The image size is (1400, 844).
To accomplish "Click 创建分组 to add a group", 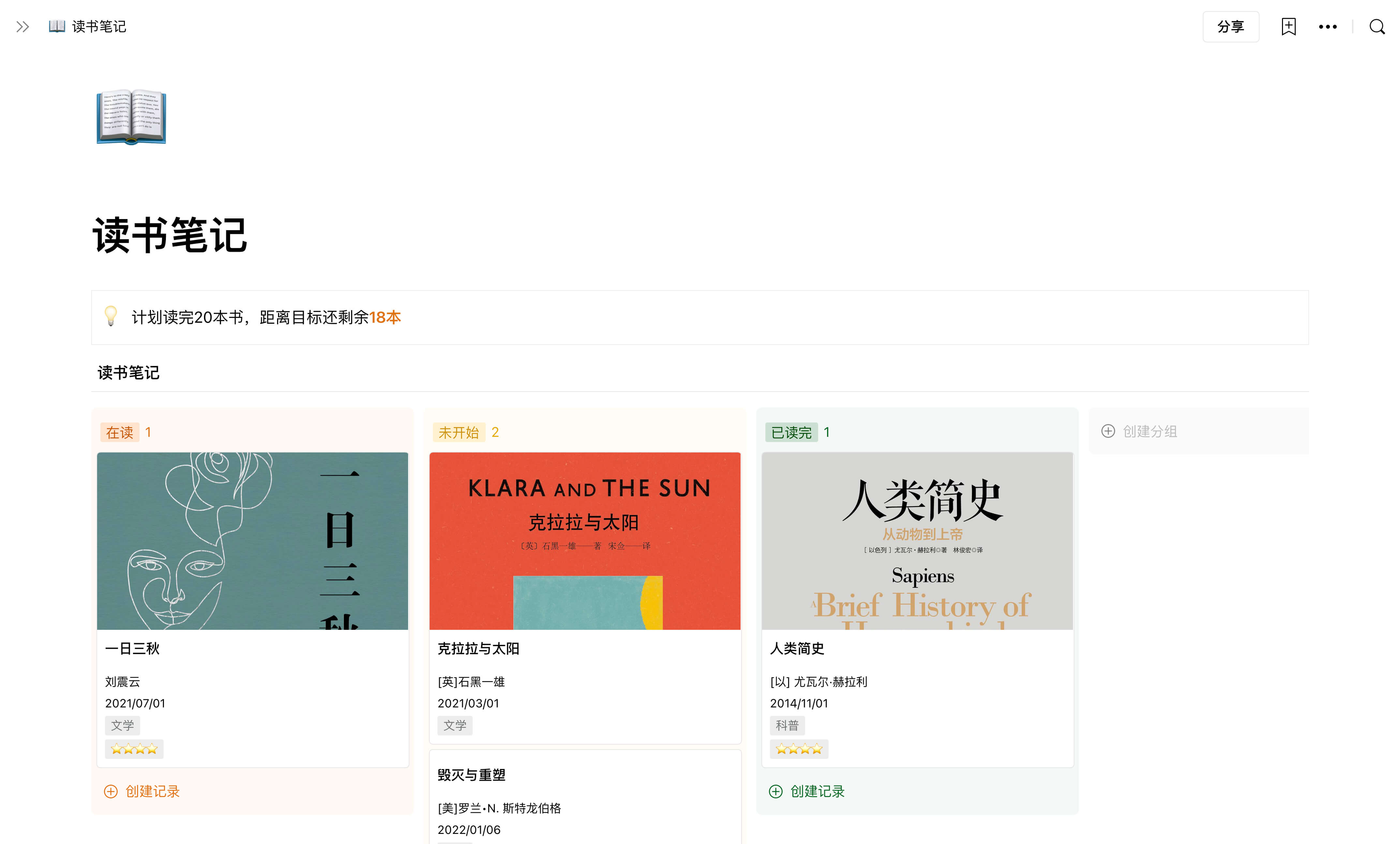I will (1149, 431).
